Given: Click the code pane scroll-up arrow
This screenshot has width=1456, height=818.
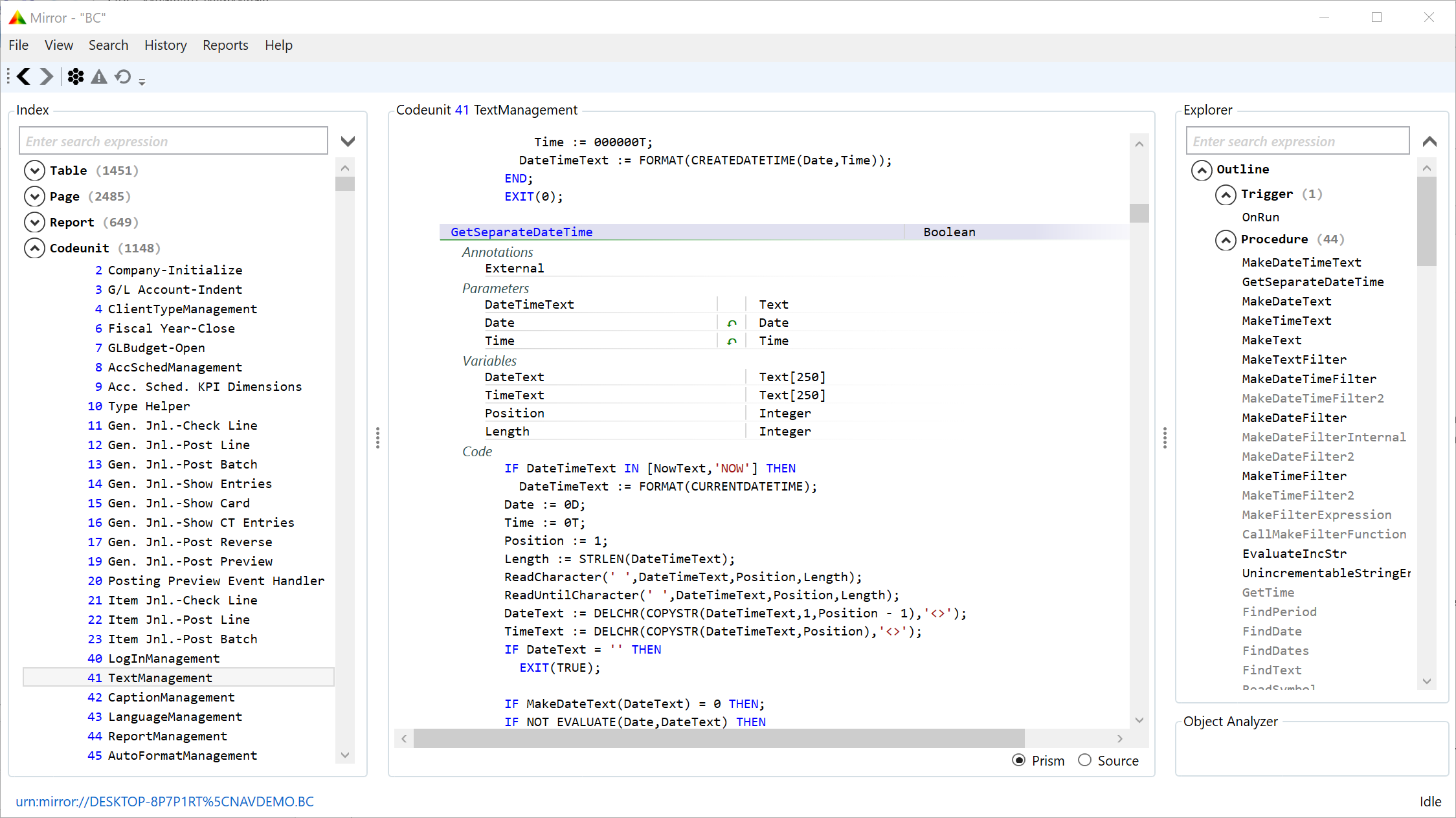Looking at the screenshot, I should (1139, 144).
